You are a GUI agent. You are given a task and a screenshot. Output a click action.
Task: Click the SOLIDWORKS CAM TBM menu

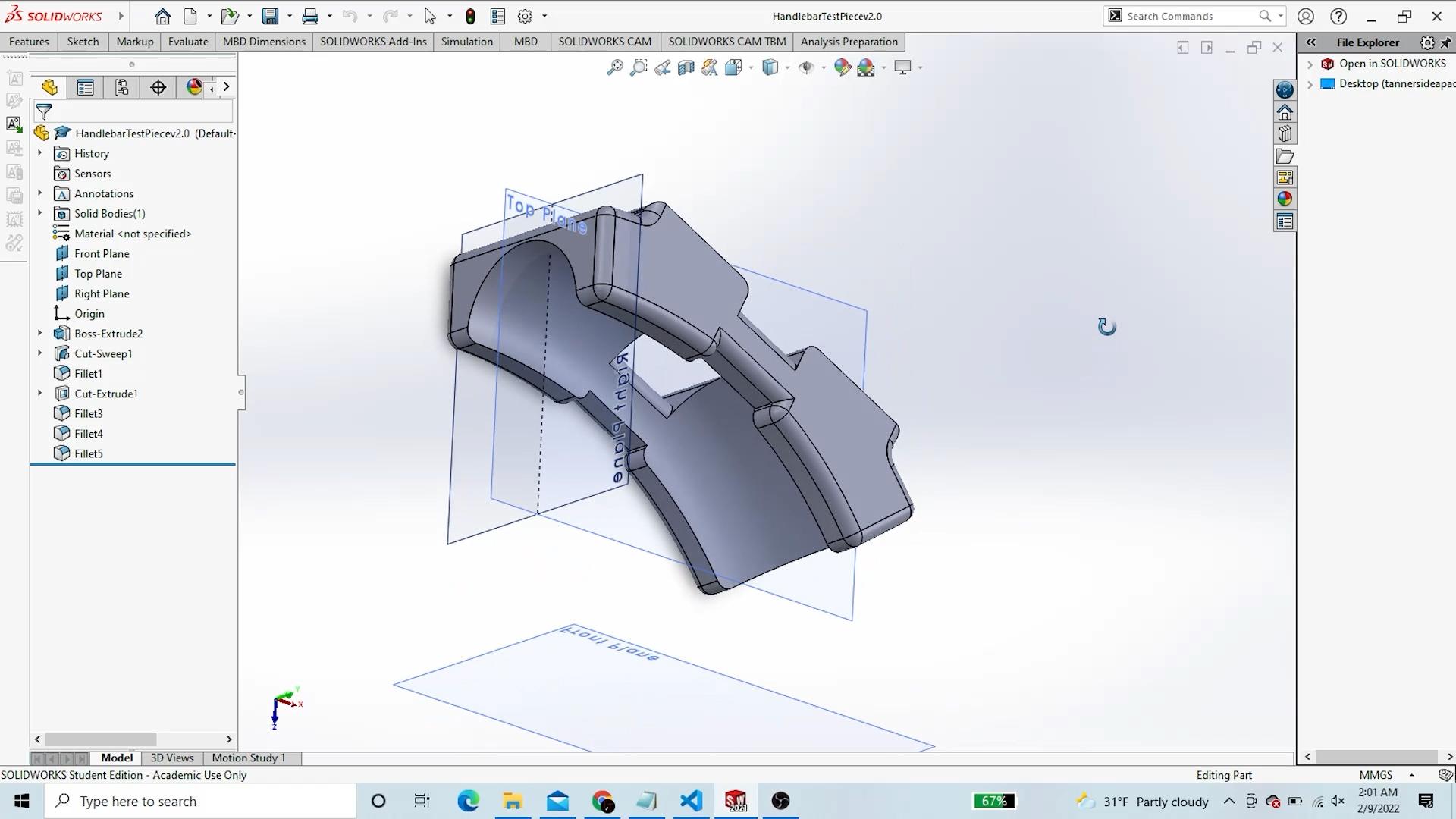click(727, 41)
